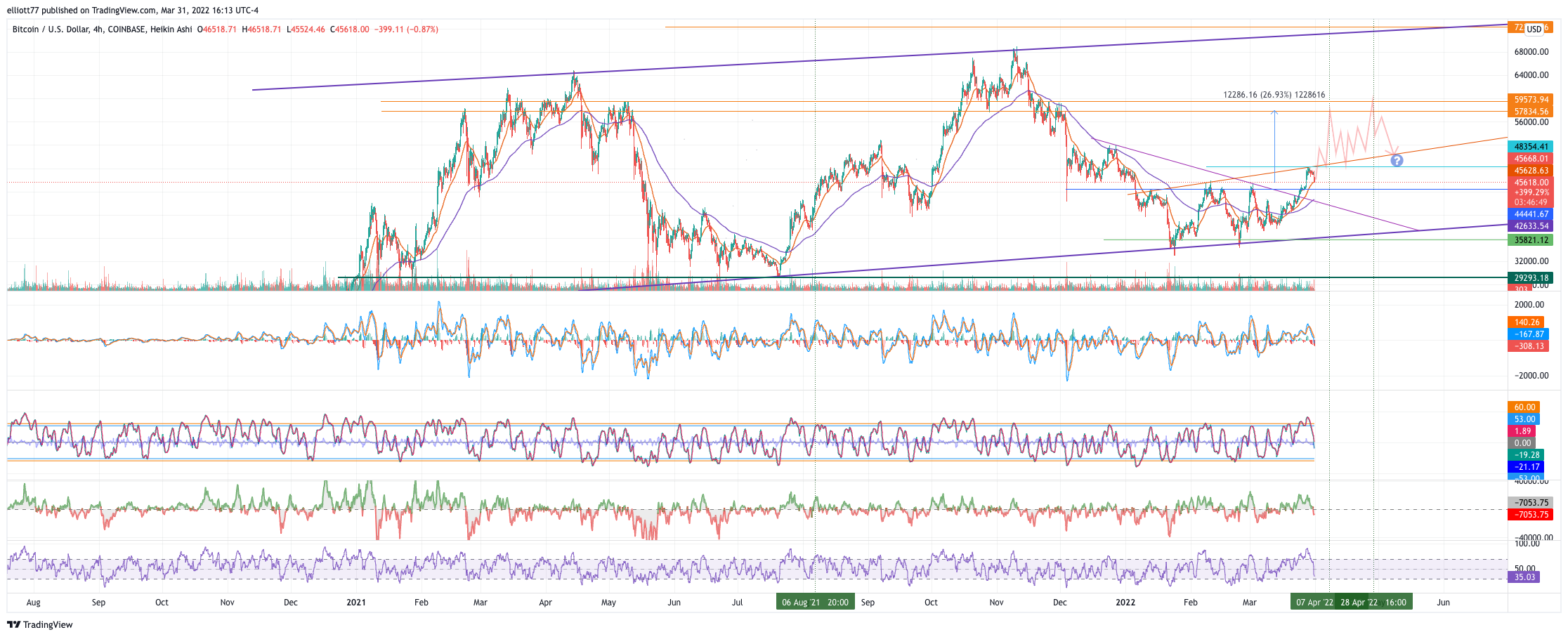This screenshot has height=637, width=1568.
Task: Click the elliott77 published header text
Action: 133,10
